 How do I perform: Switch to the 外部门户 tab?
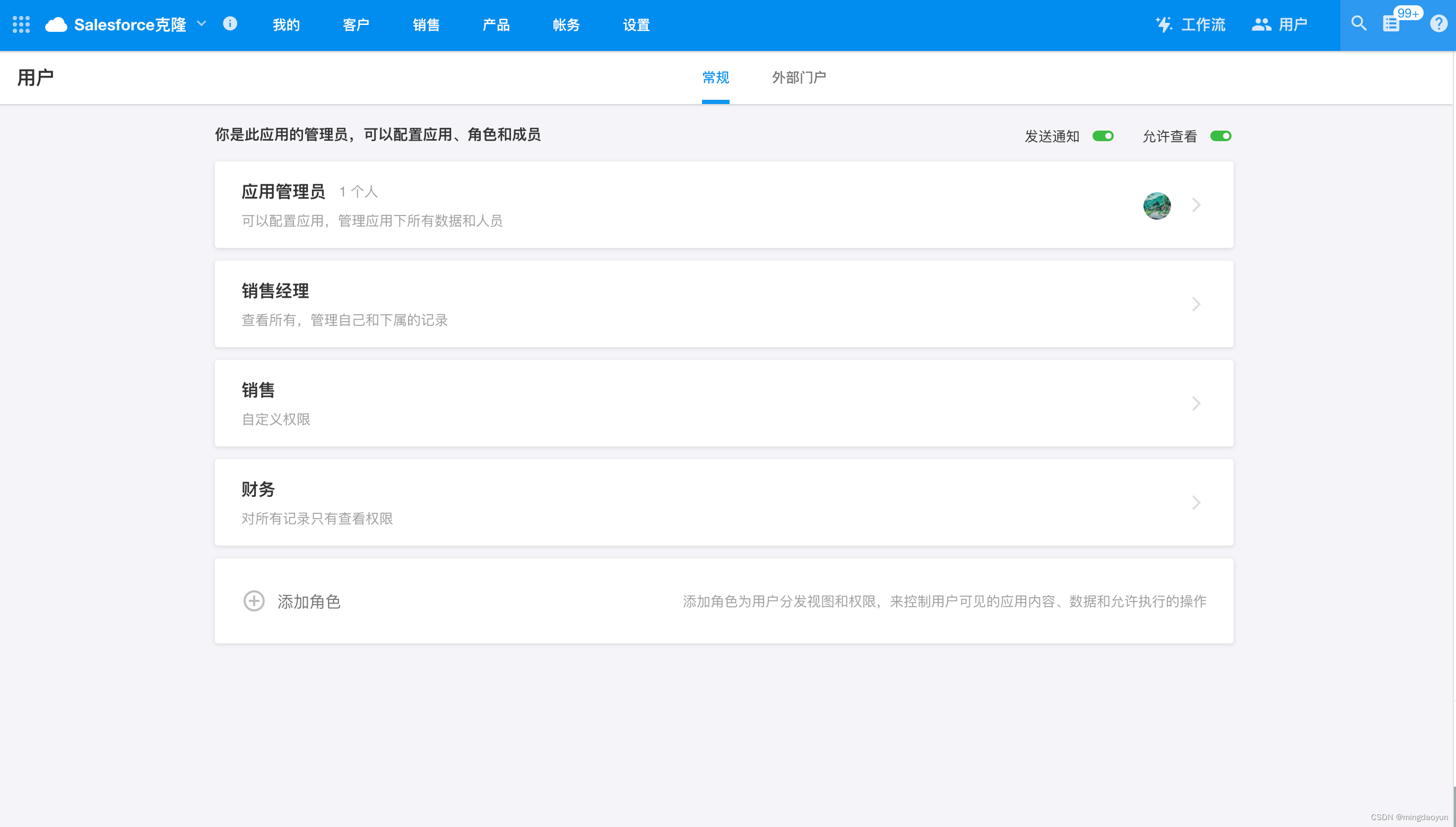pos(798,78)
